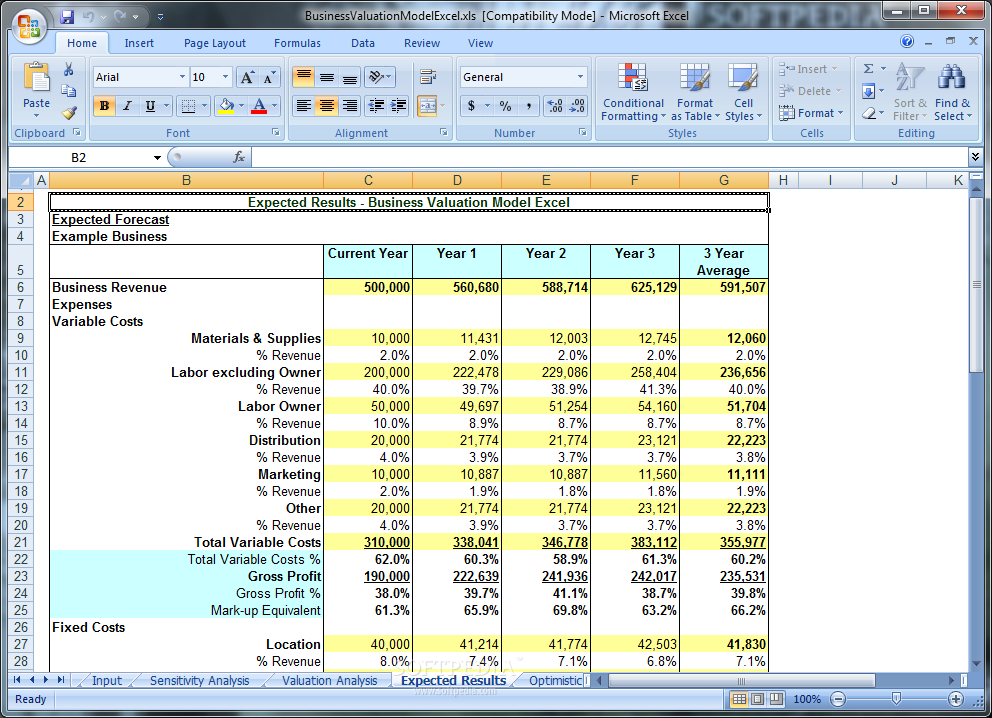Open Cell Styles gallery
992x718 pixels.
[743, 92]
